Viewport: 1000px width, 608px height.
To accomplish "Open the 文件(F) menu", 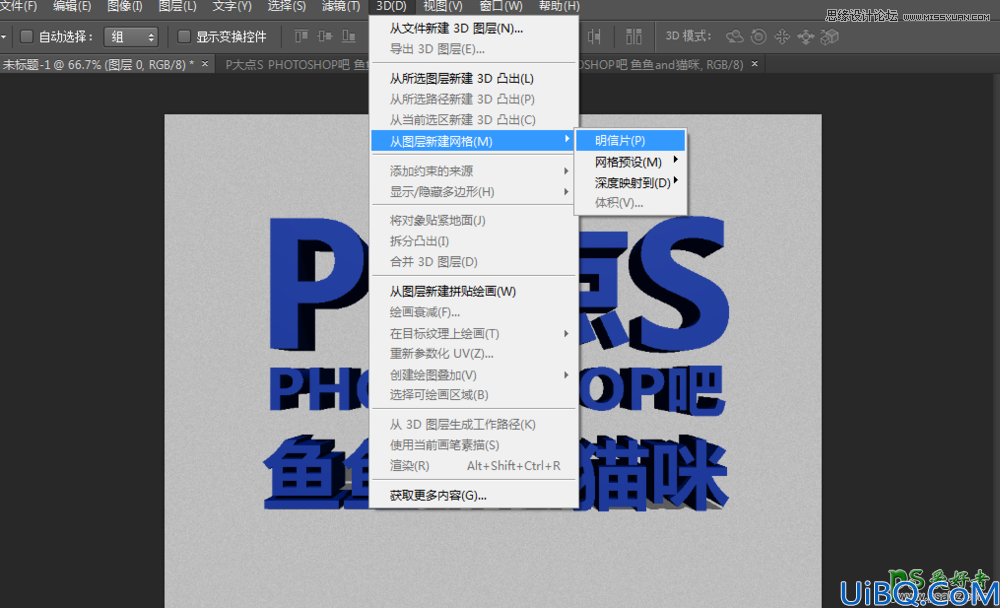I will pos(18,6).
